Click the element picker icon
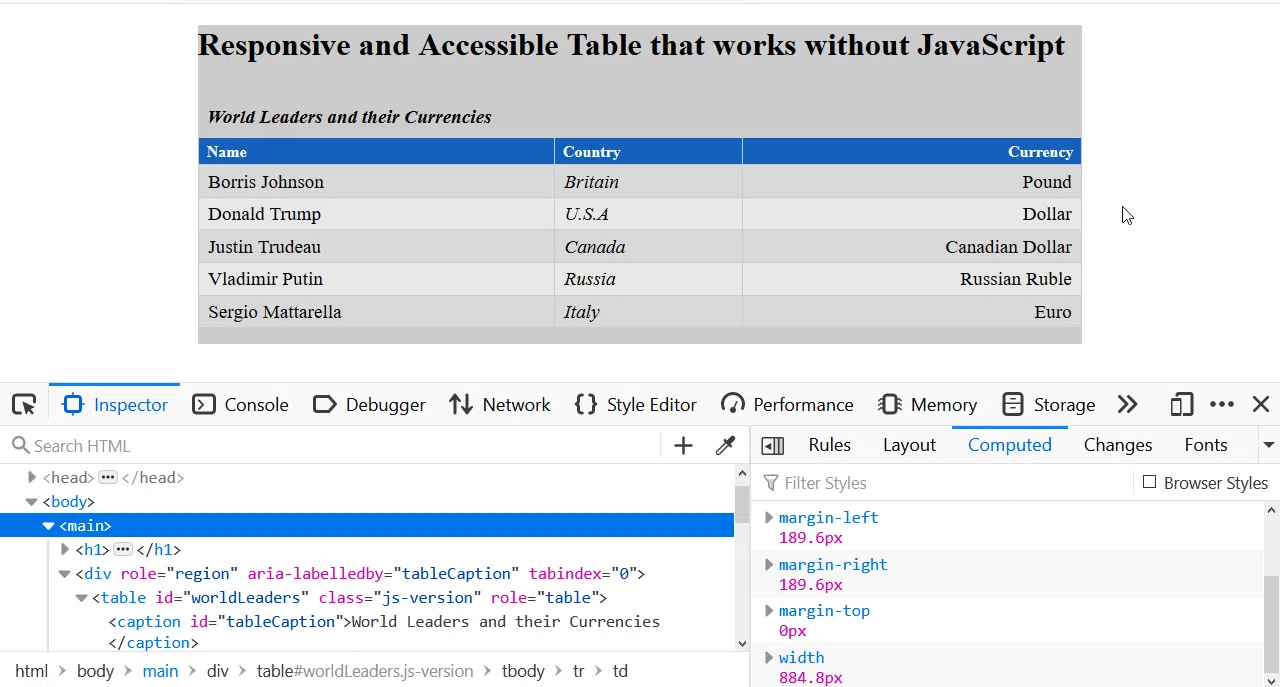The width and height of the screenshot is (1280, 687). point(24,405)
